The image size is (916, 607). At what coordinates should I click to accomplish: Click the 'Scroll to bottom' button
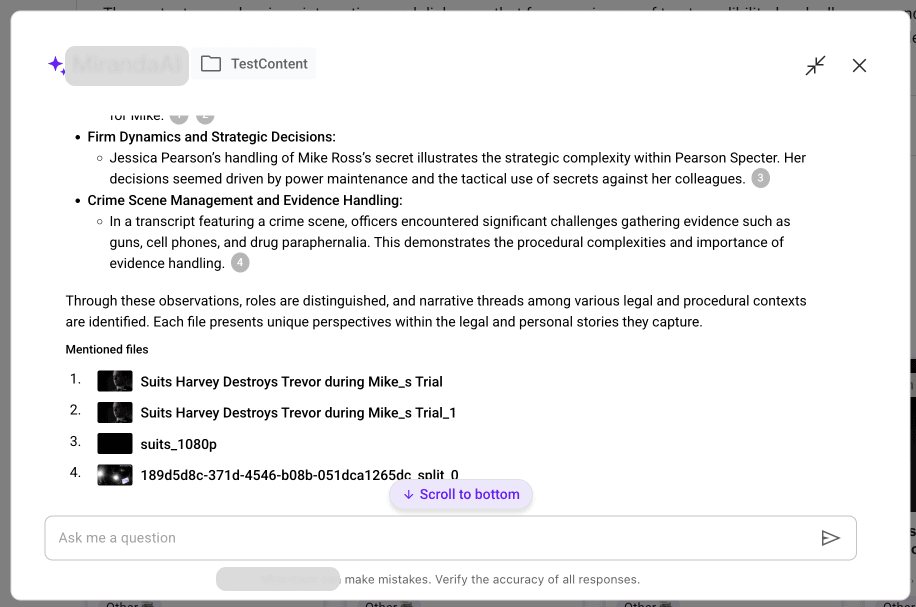[461, 494]
